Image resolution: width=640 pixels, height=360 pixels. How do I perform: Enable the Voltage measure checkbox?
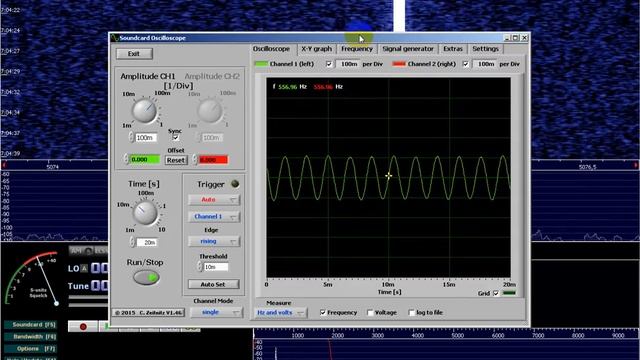(x=370, y=313)
